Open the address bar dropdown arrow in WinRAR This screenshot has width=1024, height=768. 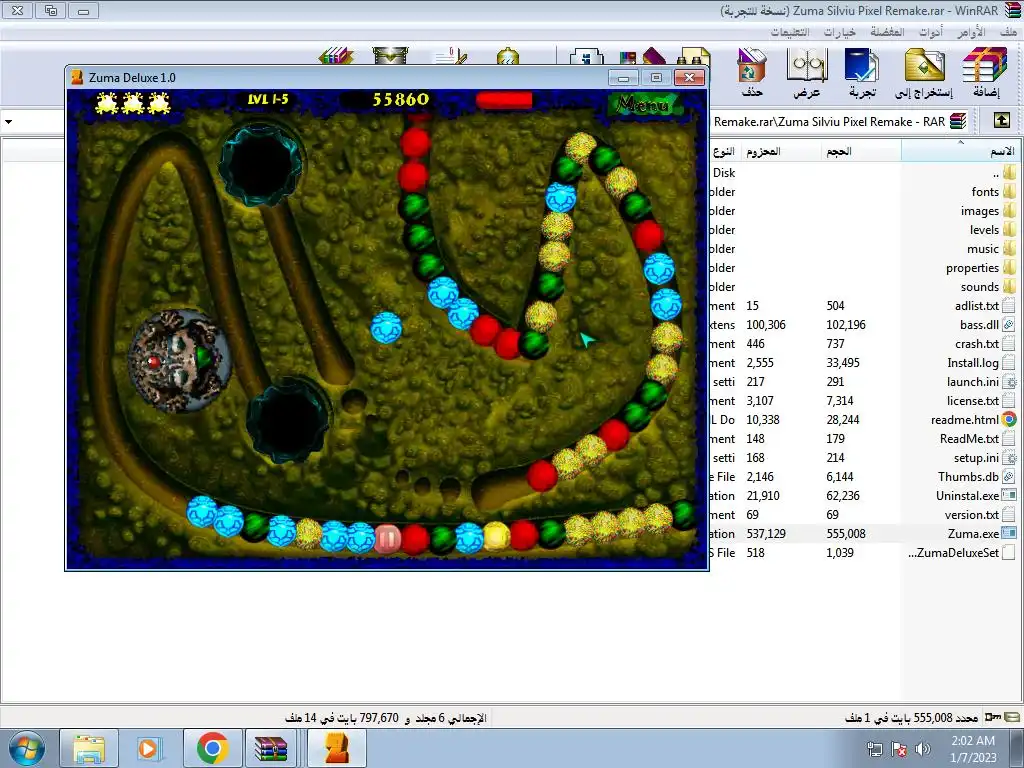[x=8, y=121]
